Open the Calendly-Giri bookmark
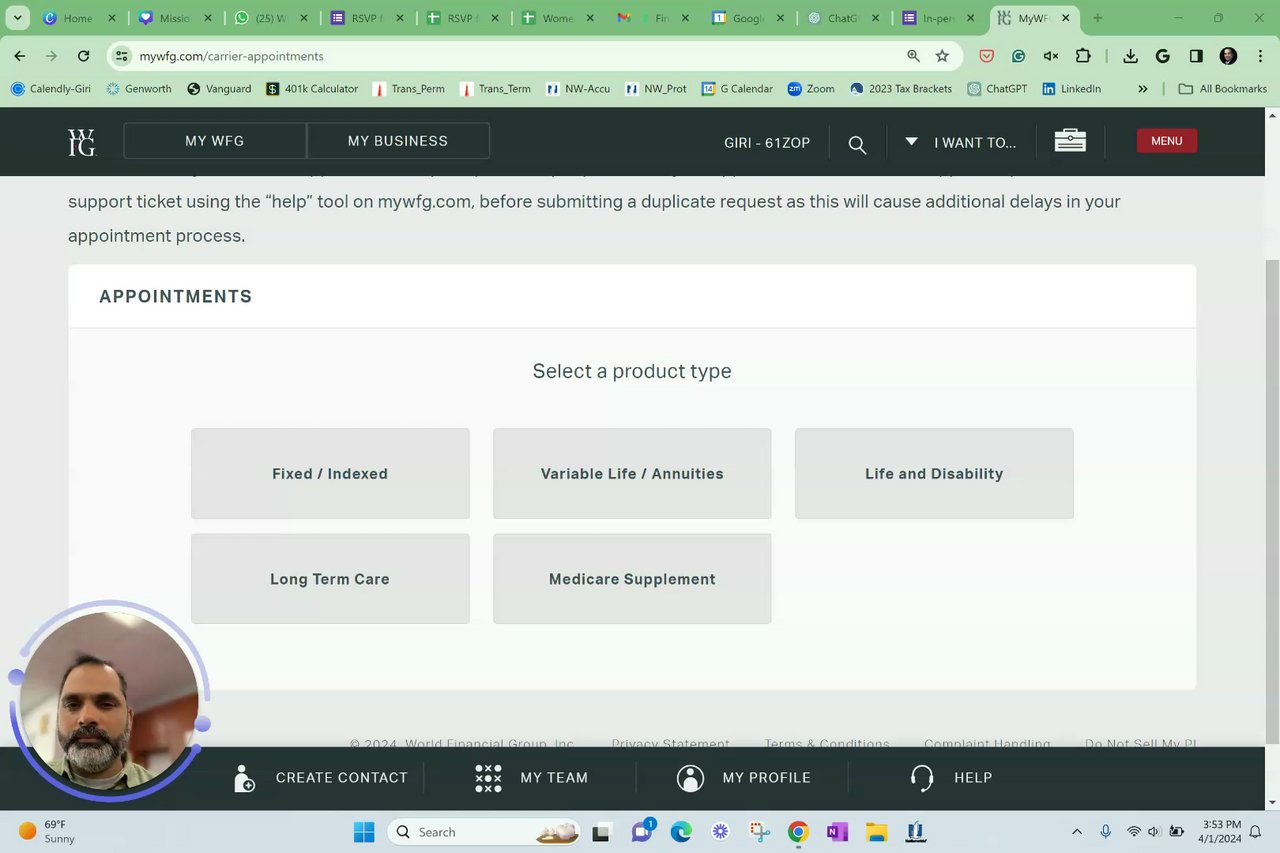The image size is (1280, 853). 51,88
